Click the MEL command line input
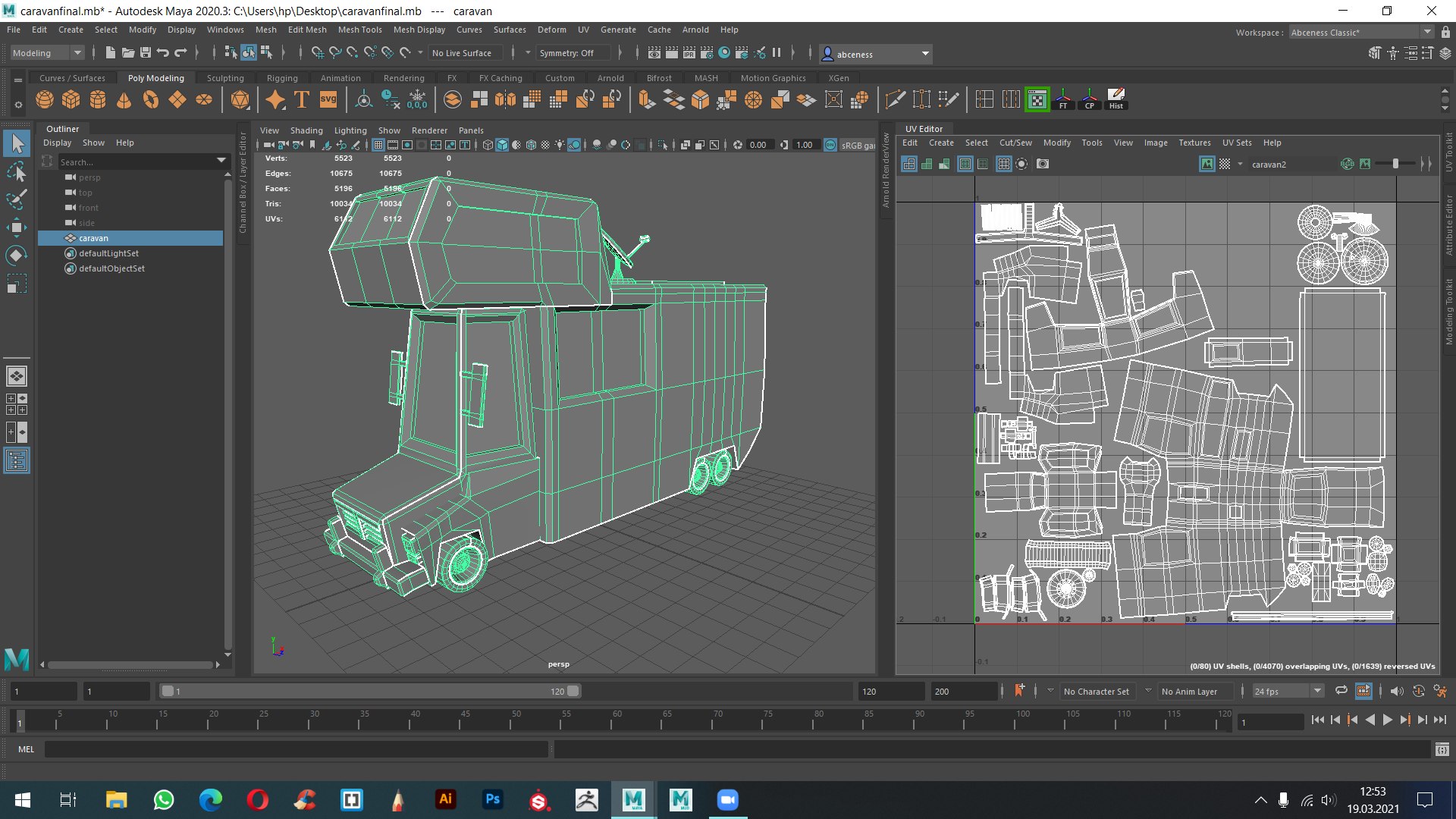1456x819 pixels. [x=296, y=749]
